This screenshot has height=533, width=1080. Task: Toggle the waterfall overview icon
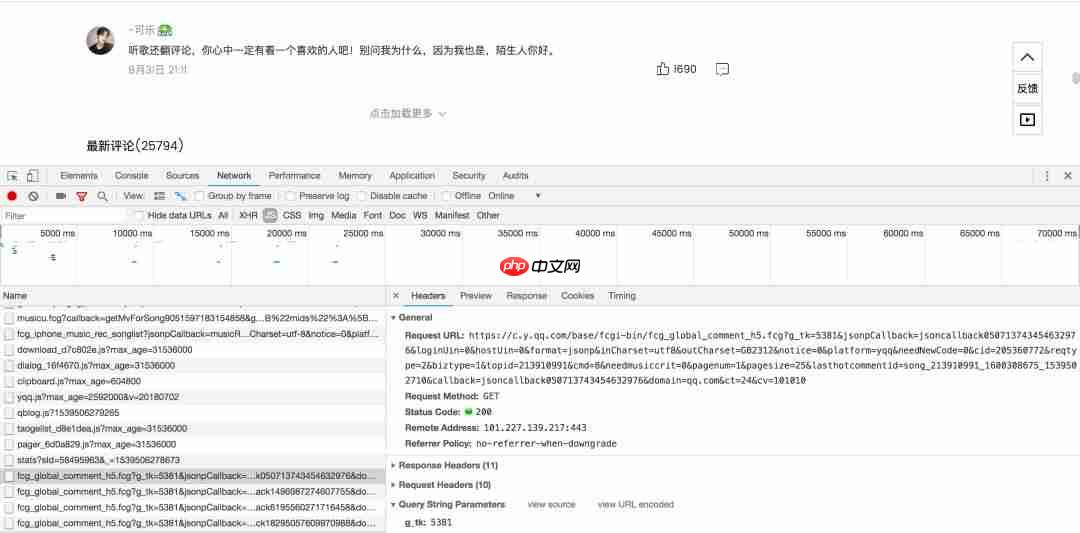pyautogui.click(x=180, y=196)
